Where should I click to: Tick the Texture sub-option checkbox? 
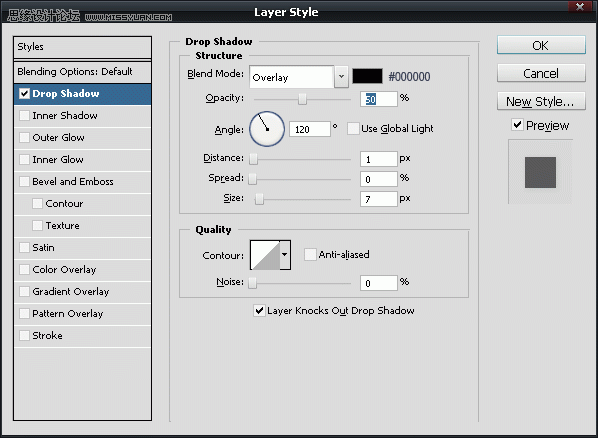click(x=37, y=225)
